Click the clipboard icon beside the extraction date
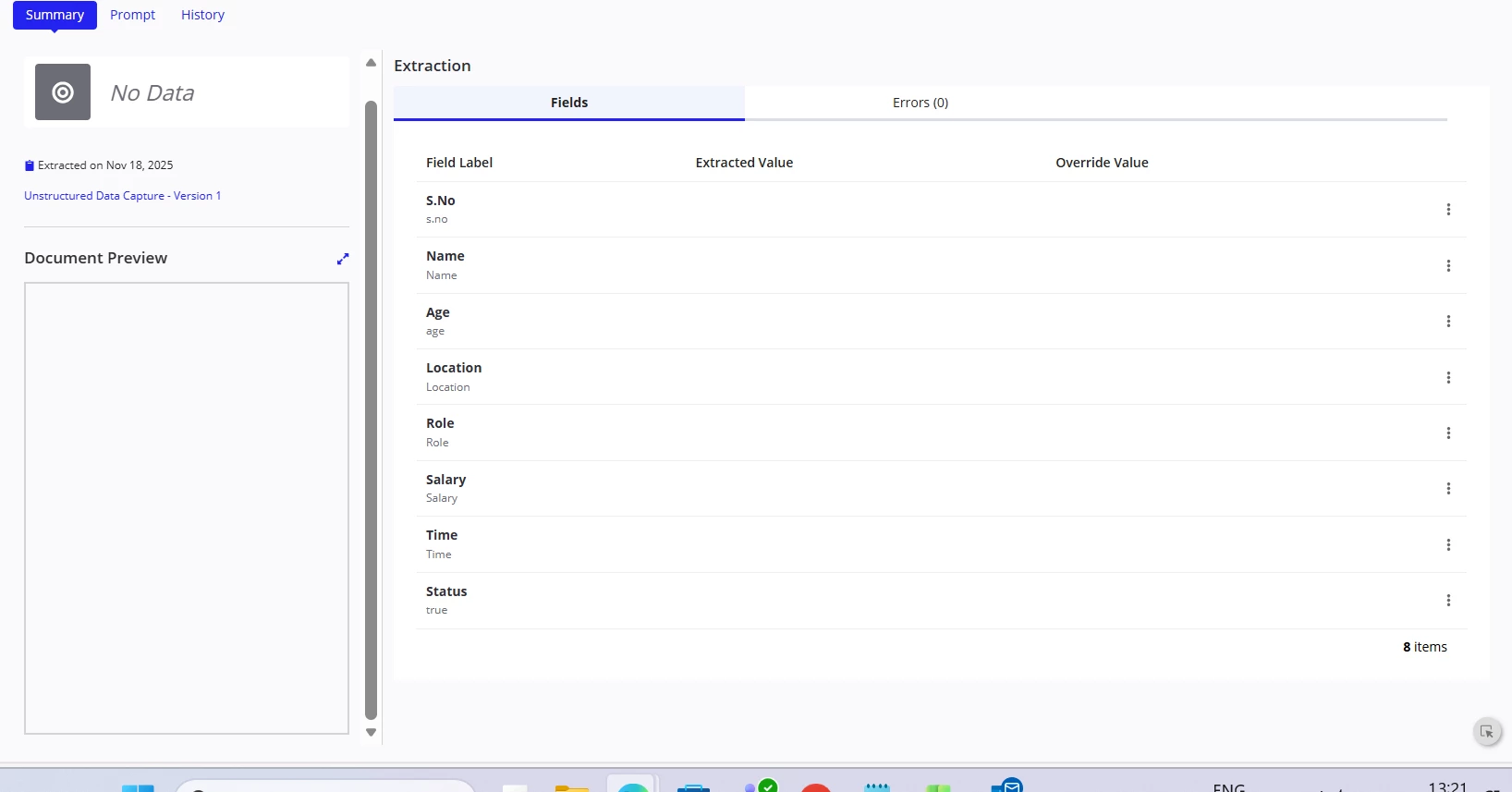 [x=30, y=165]
